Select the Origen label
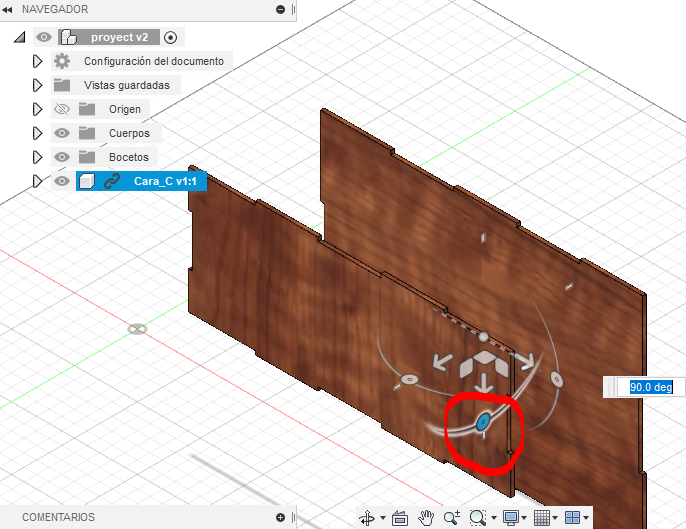The image size is (686, 529). [125, 109]
